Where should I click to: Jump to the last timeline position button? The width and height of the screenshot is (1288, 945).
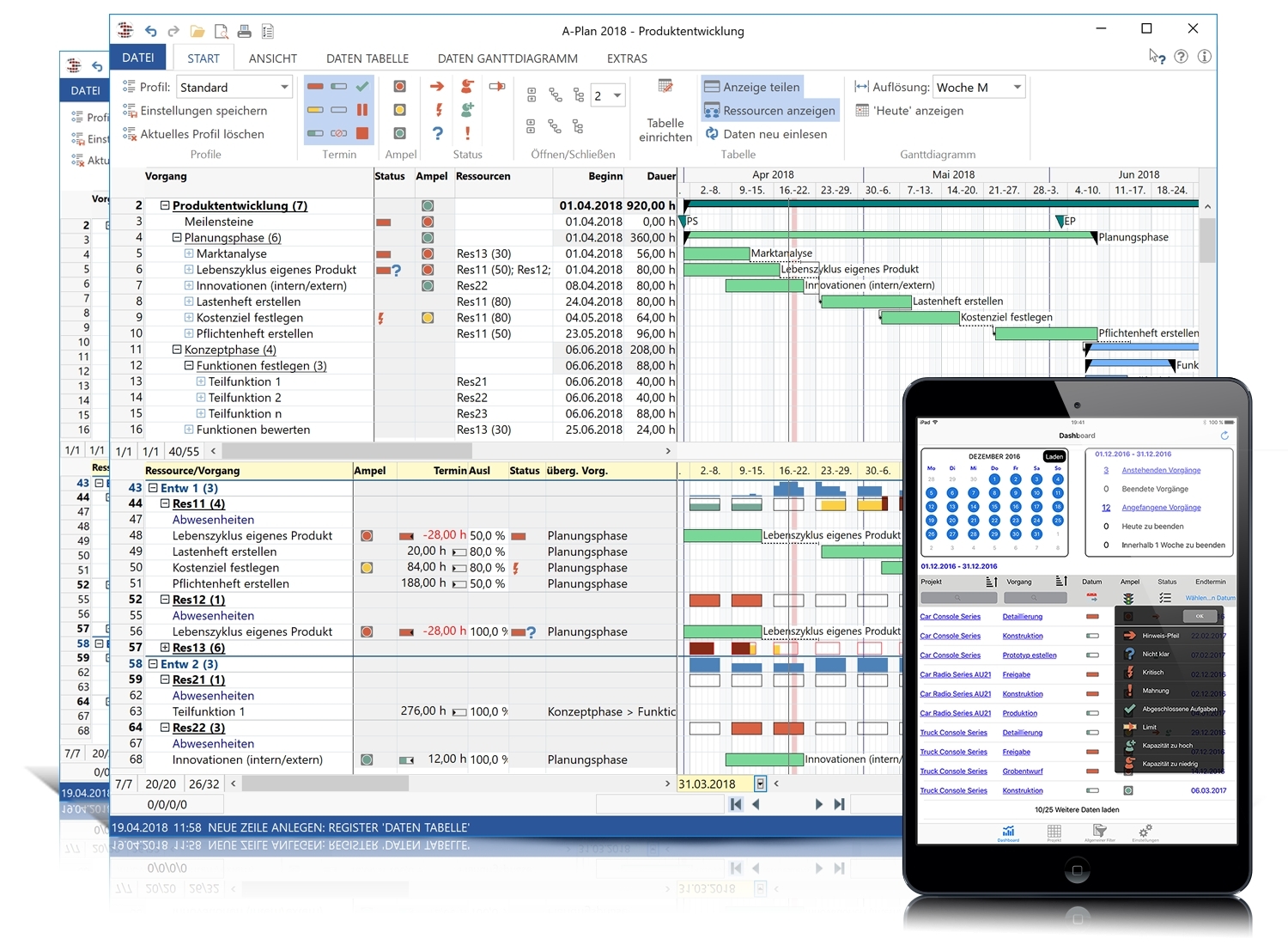click(x=839, y=804)
